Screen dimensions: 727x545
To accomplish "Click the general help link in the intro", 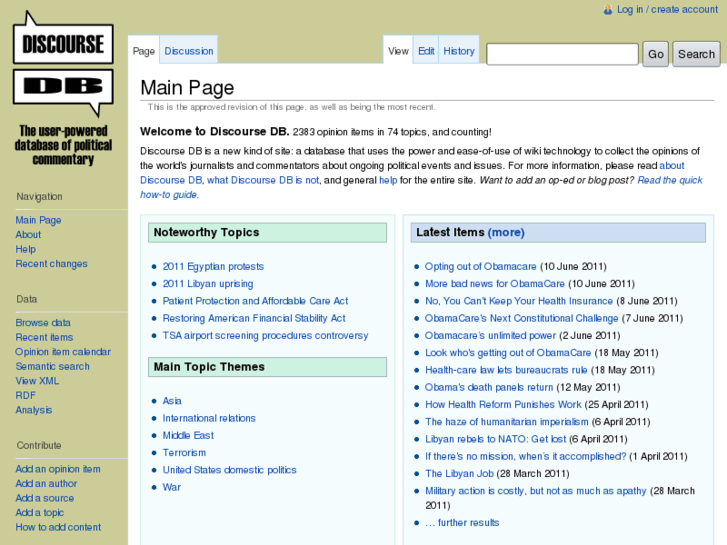I will click(x=388, y=180).
